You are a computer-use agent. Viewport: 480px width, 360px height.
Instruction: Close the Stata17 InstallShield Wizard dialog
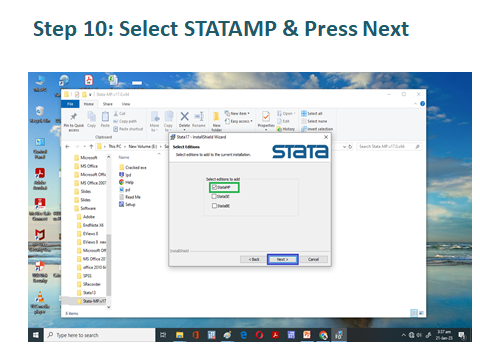pyautogui.click(x=326, y=137)
